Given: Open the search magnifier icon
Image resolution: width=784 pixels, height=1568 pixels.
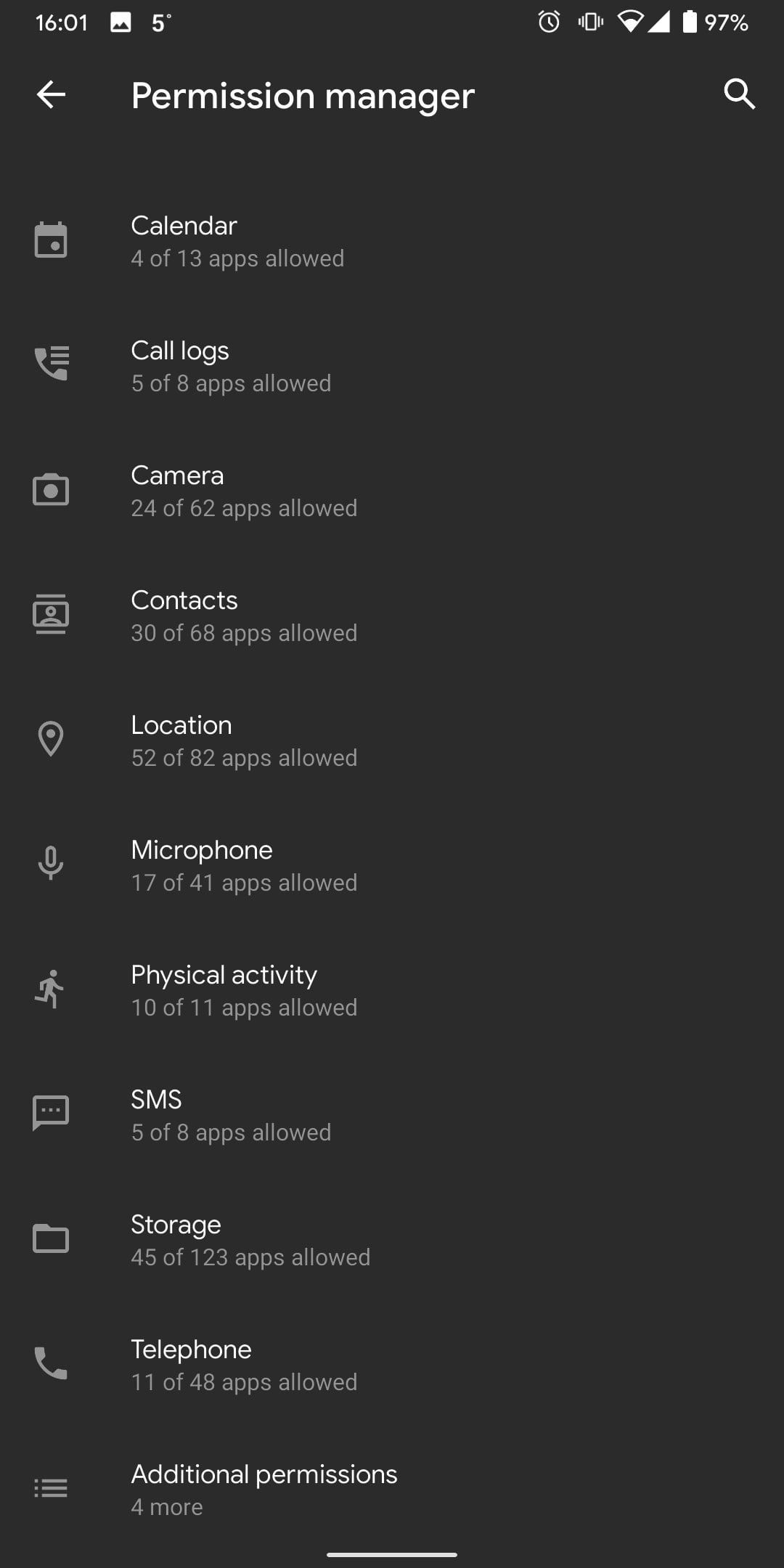Looking at the screenshot, I should click(739, 94).
